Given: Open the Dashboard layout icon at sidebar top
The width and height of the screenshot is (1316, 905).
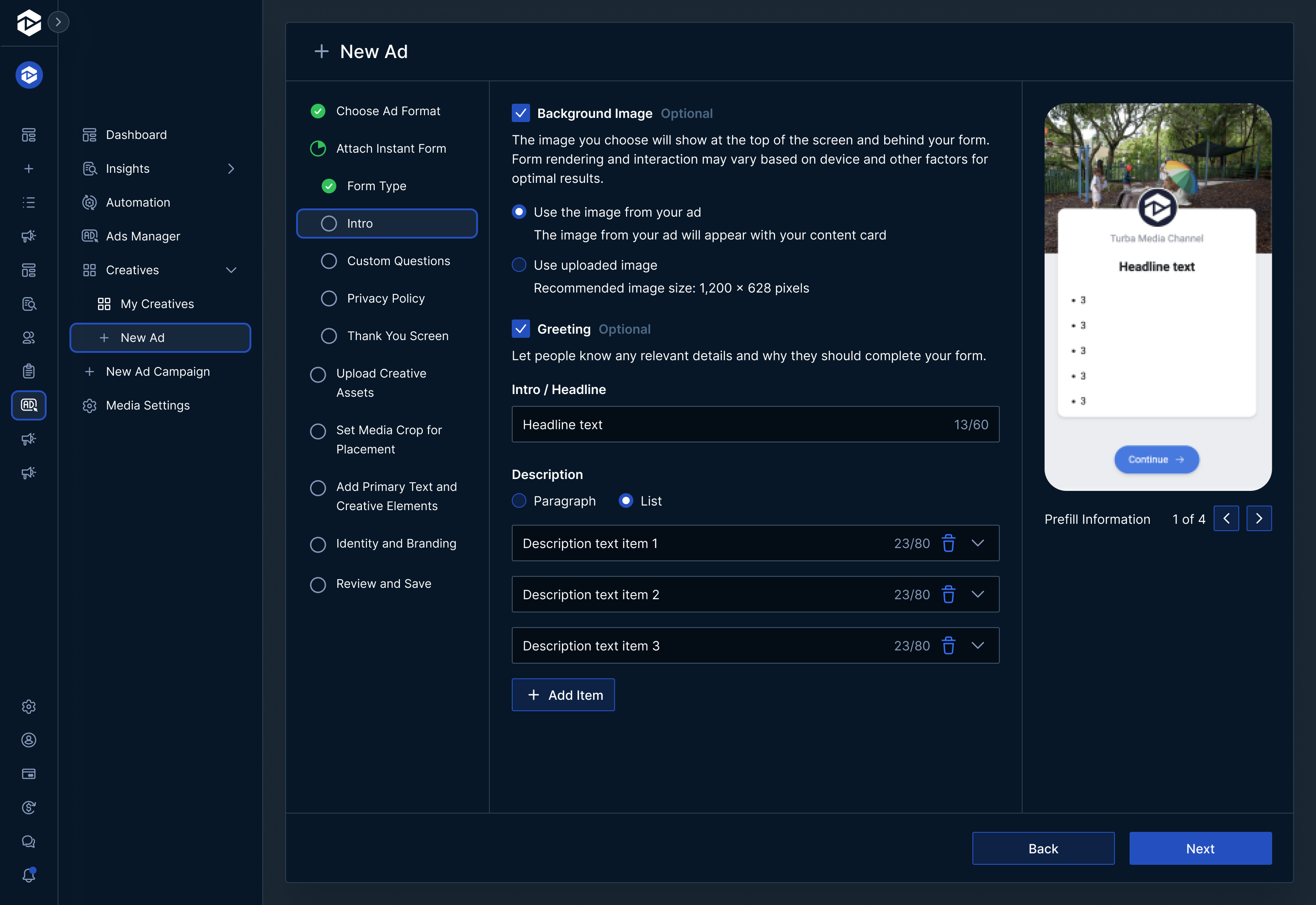Looking at the screenshot, I should tap(28, 135).
